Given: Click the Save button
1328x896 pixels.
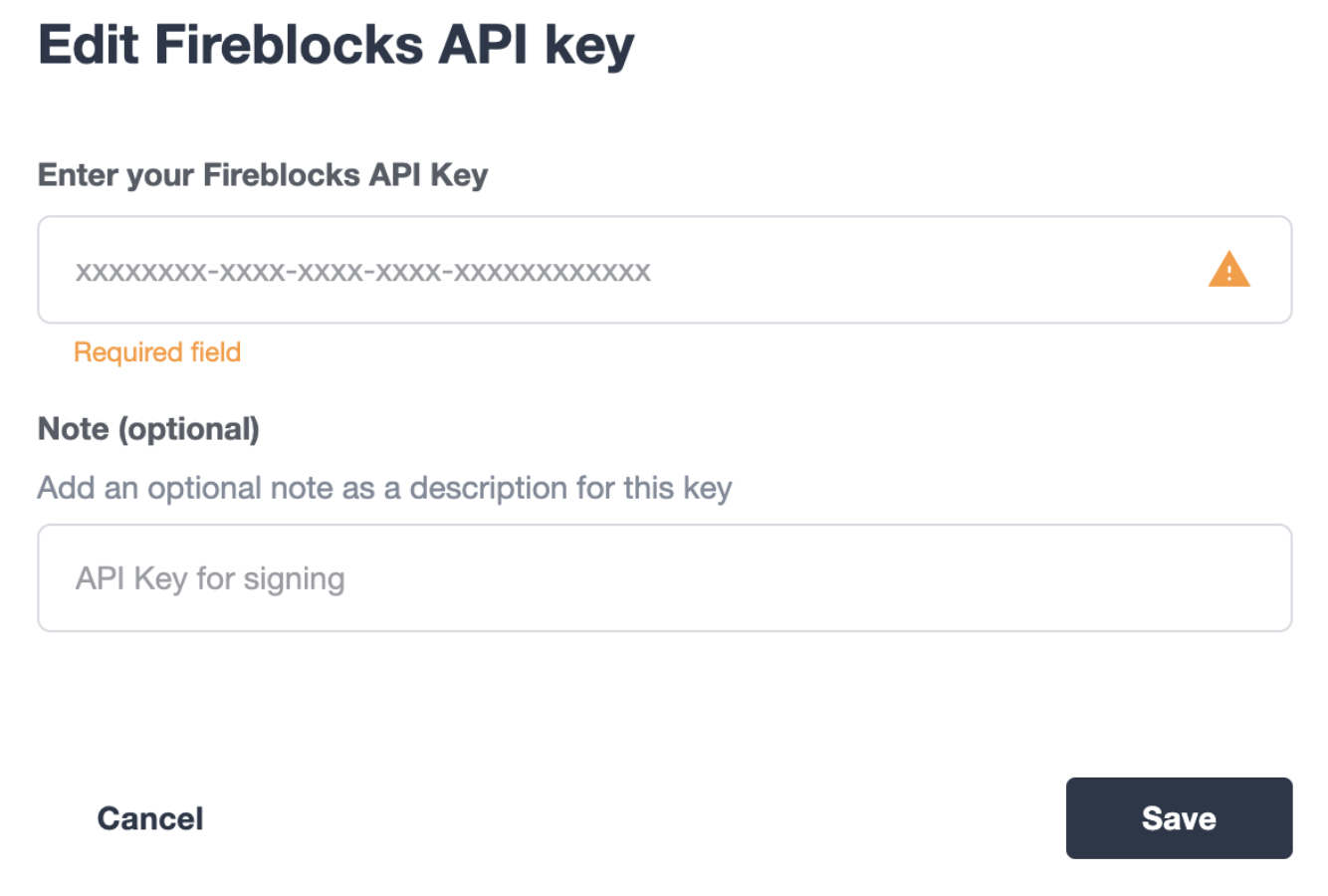Looking at the screenshot, I should click(x=1179, y=817).
